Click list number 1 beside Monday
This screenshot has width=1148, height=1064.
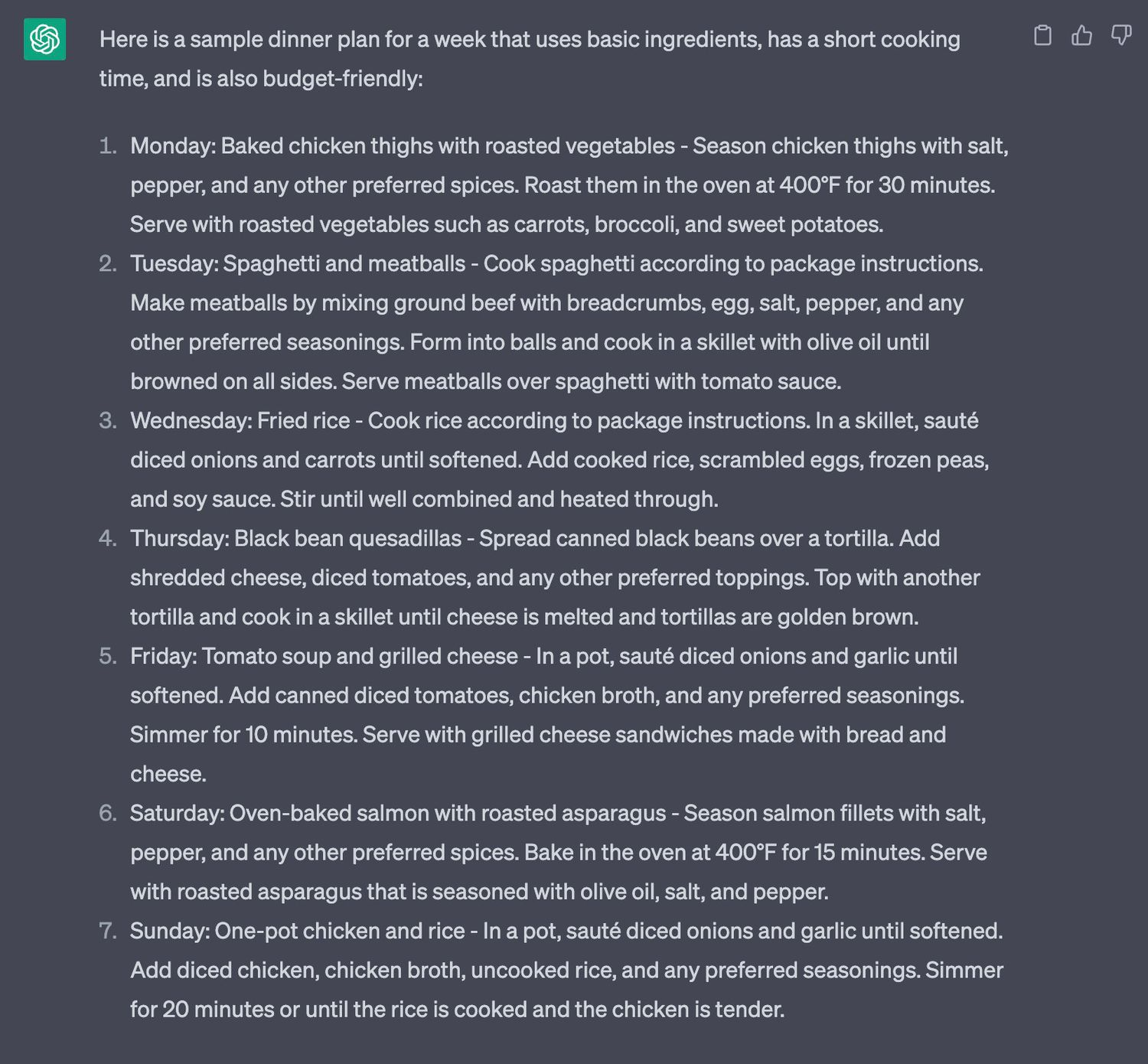click(108, 145)
